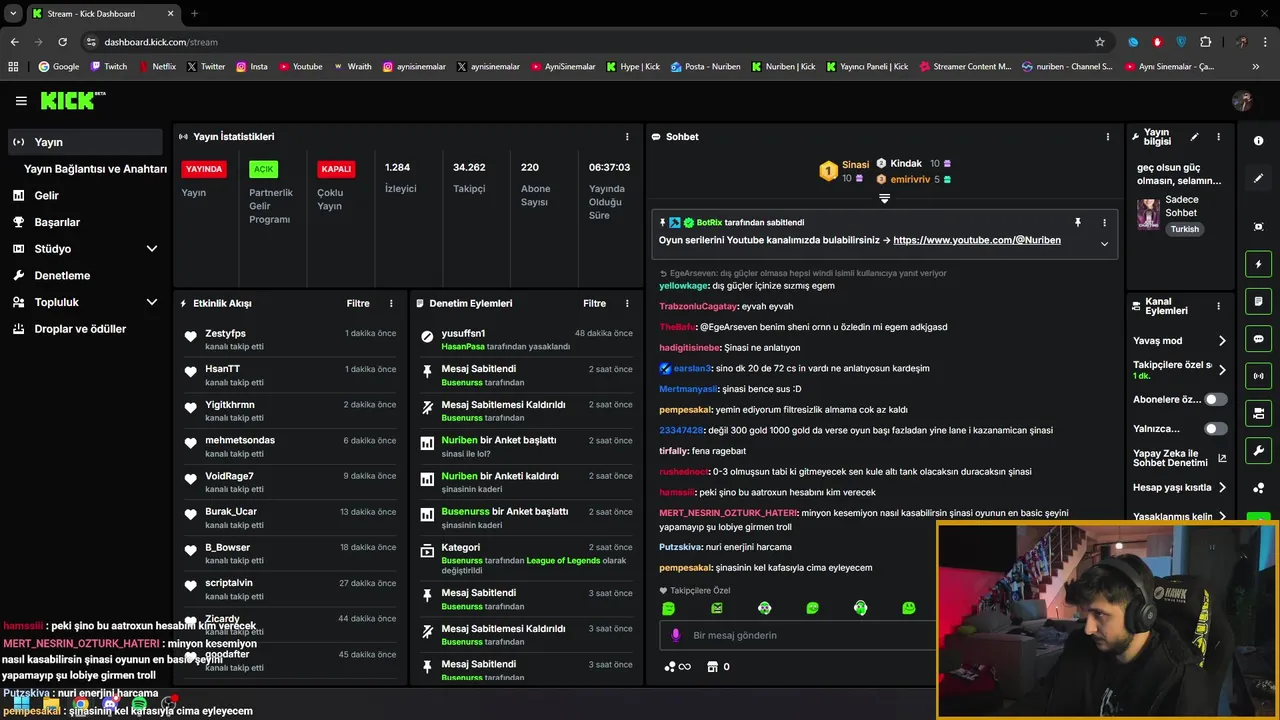Open Yayın bilgisi panel options menu
This screenshot has width=1280, height=720.
pyautogui.click(x=1218, y=137)
